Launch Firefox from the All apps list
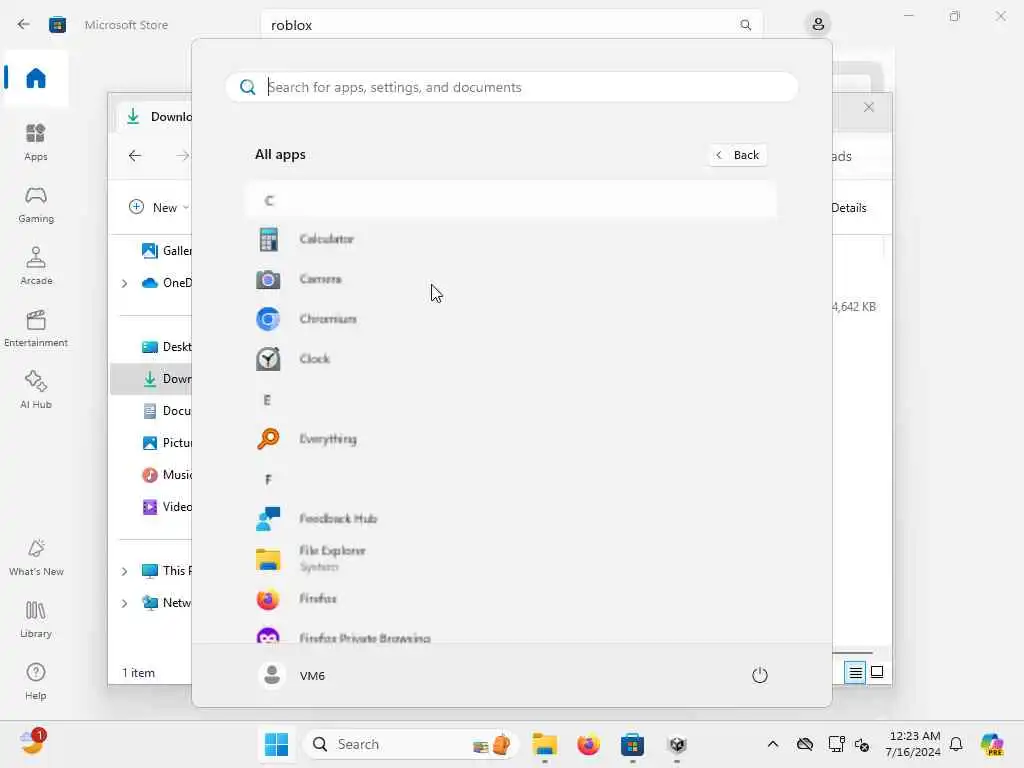This screenshot has height=768, width=1024. point(511,599)
